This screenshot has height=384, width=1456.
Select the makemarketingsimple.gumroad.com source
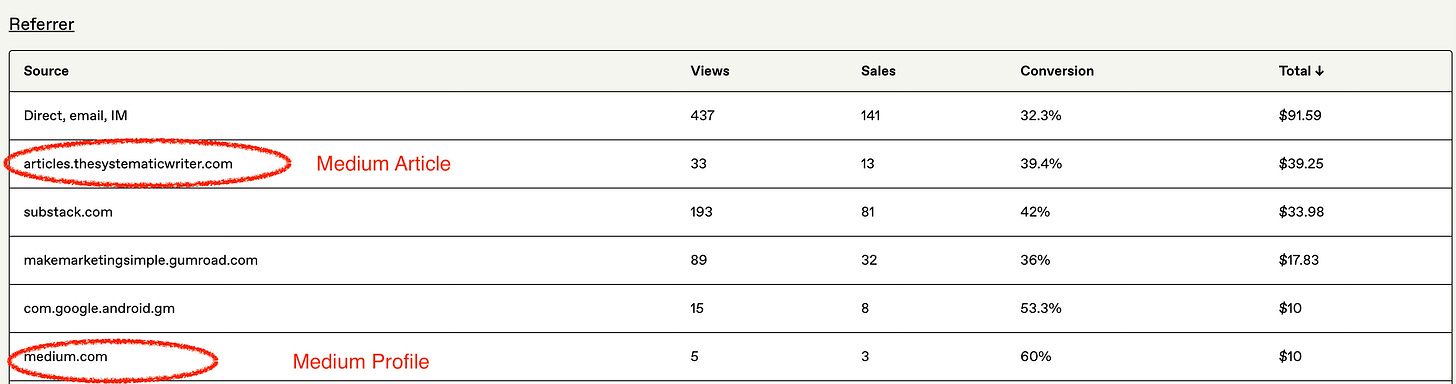pos(141,260)
